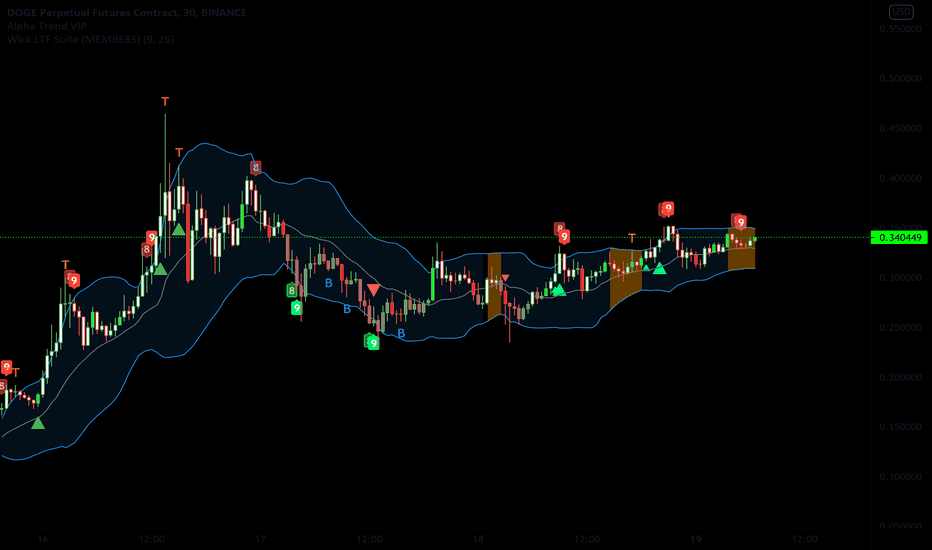Click the current price label 0.340449
This screenshot has width=932, height=550.
click(x=900, y=238)
